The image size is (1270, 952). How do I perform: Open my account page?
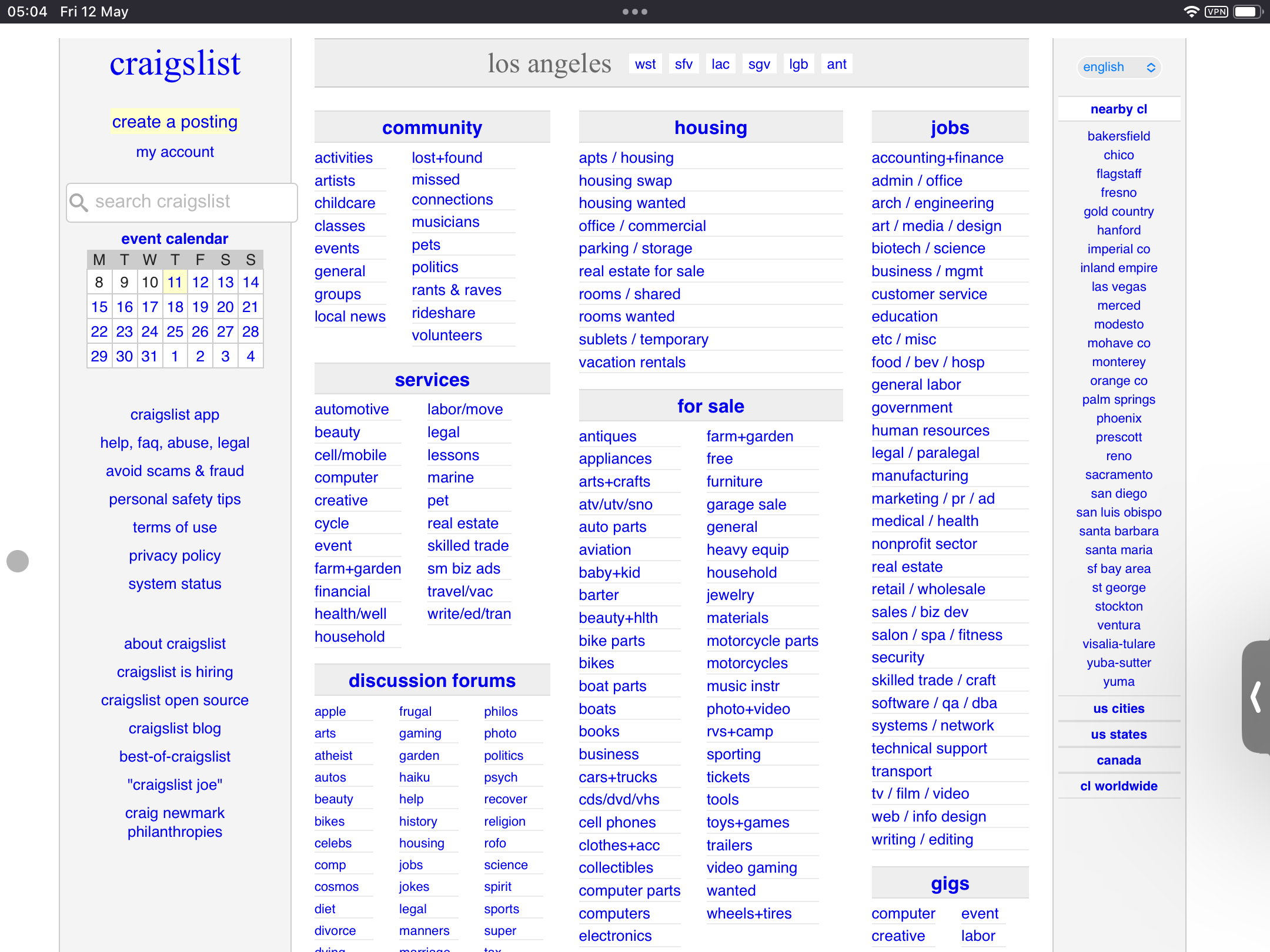pyautogui.click(x=175, y=152)
